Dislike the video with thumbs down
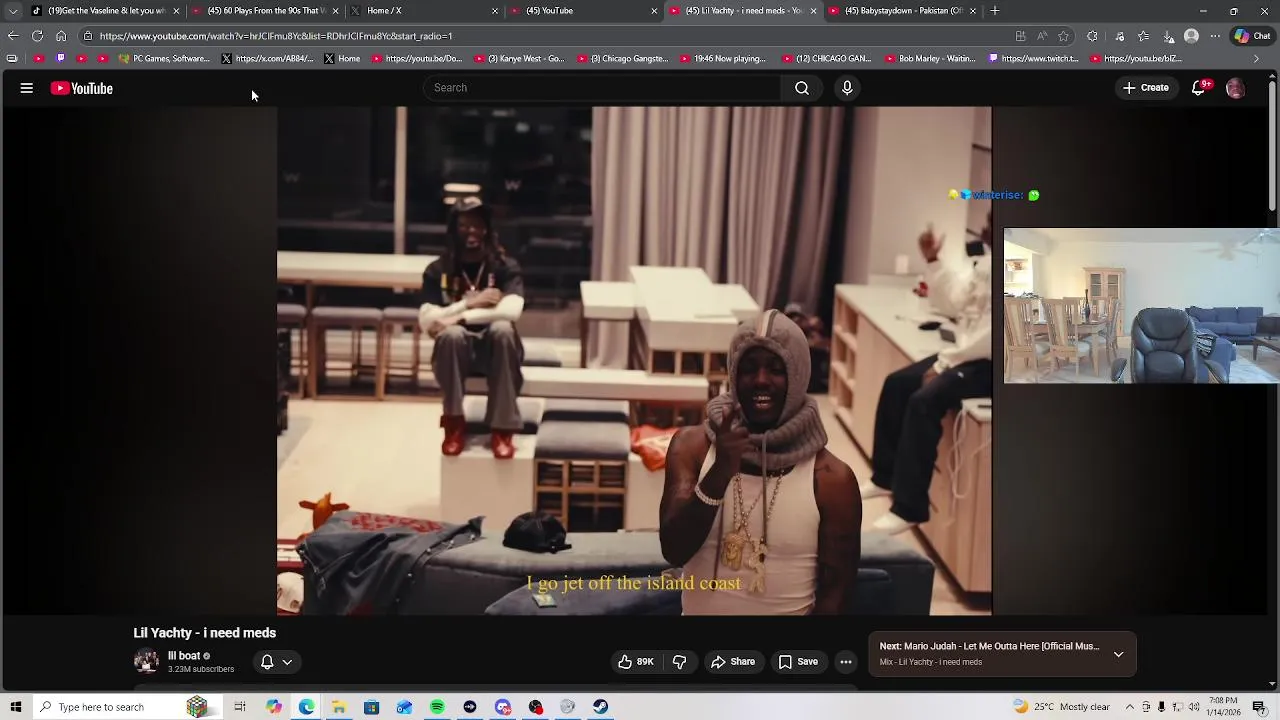 click(x=679, y=662)
